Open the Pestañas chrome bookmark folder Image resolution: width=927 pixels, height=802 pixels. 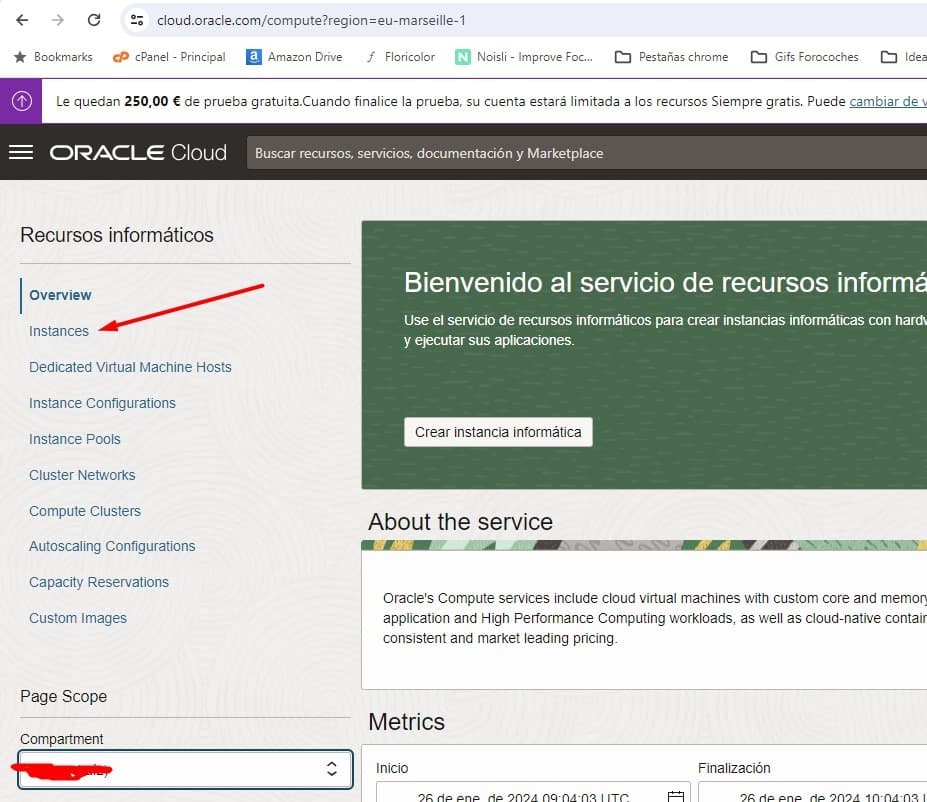click(672, 57)
